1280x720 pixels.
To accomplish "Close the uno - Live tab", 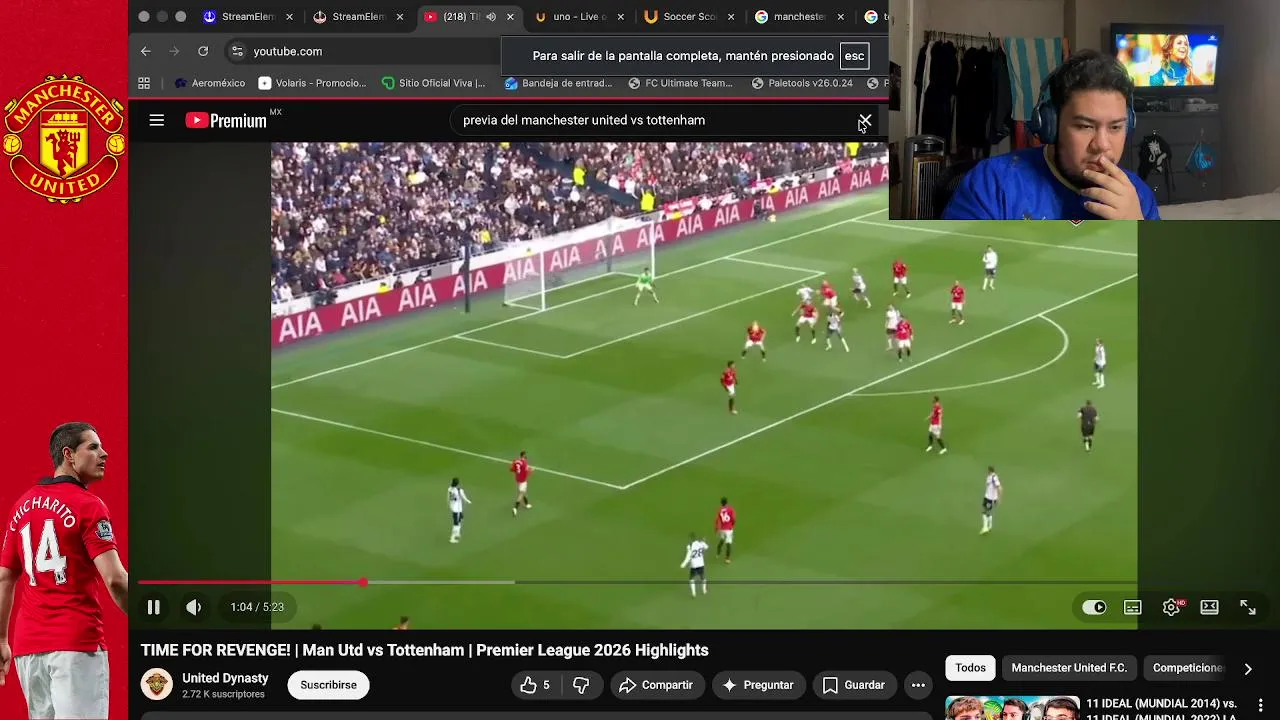I will 620,17.
